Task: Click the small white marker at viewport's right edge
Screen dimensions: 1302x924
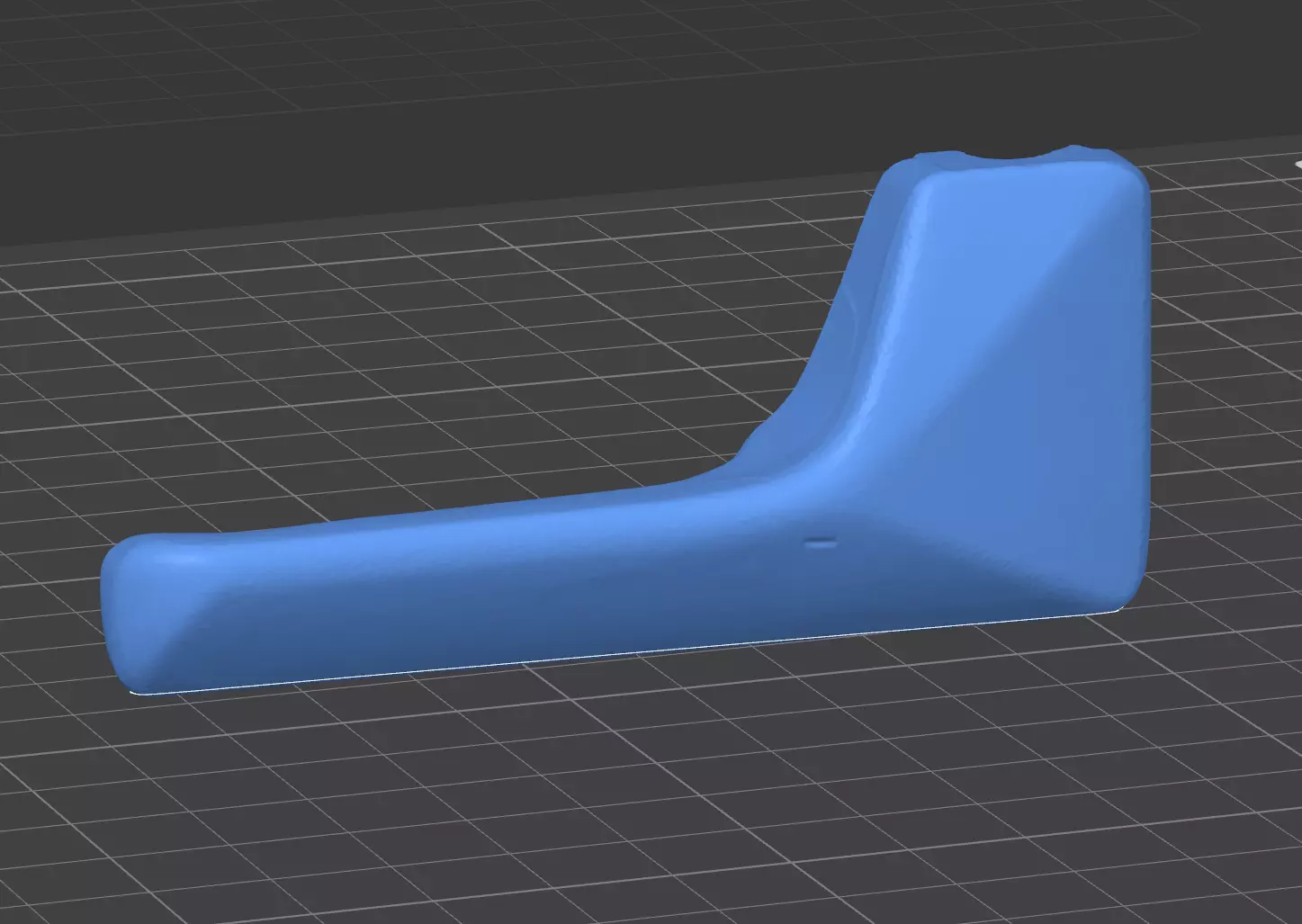Action: [1298, 165]
